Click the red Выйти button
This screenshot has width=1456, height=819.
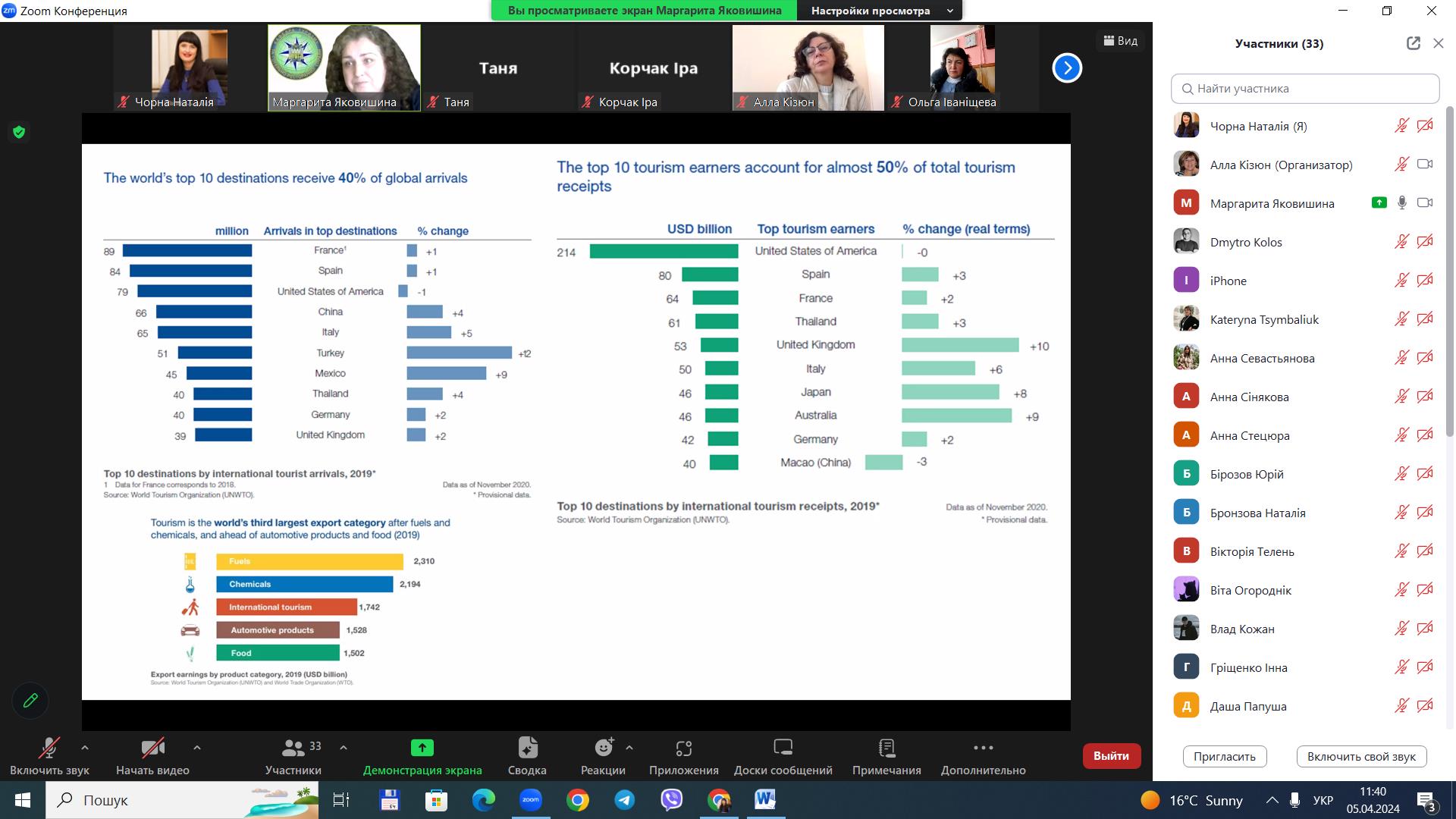click(1111, 755)
